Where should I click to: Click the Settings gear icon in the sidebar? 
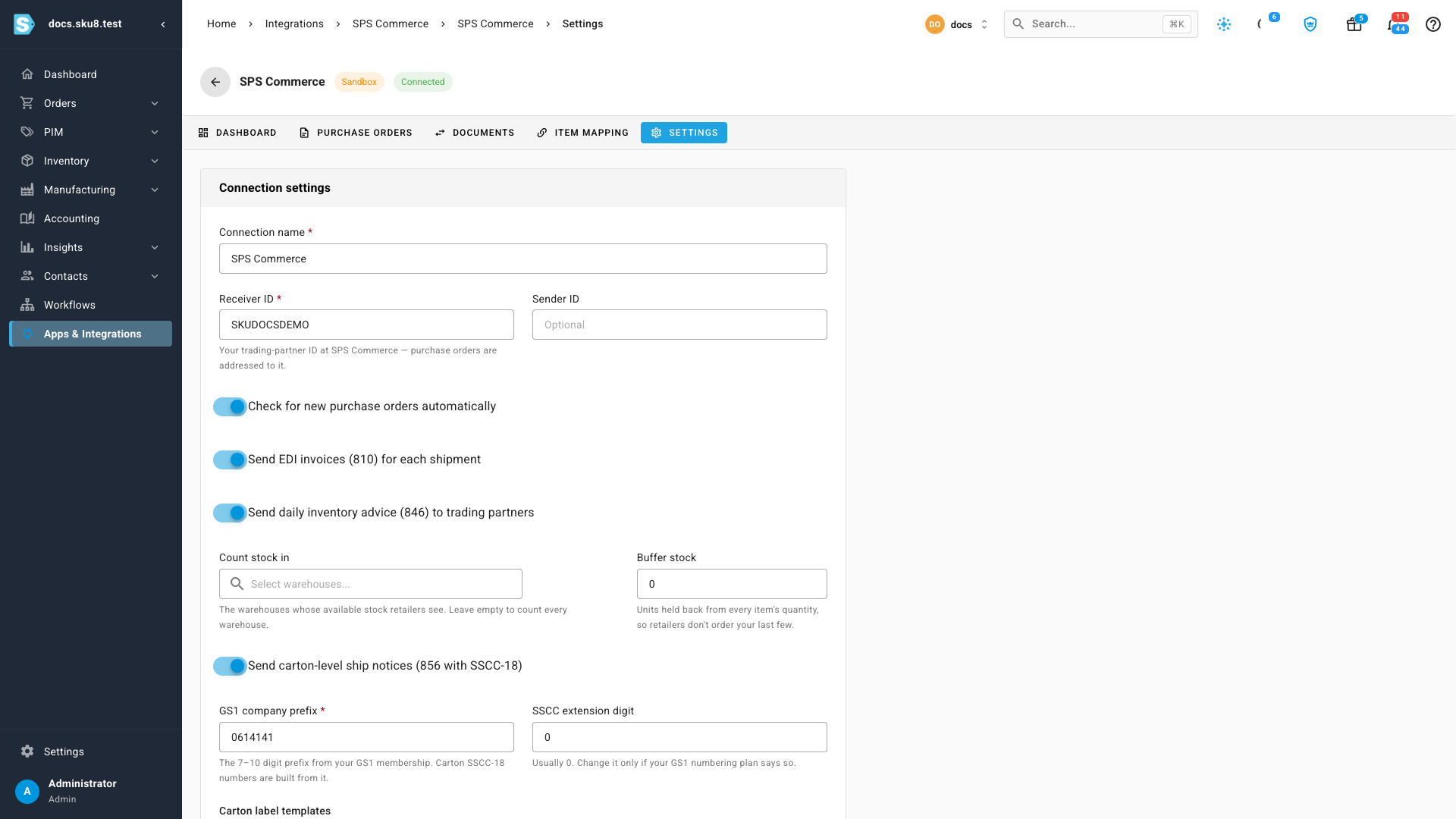tap(27, 752)
